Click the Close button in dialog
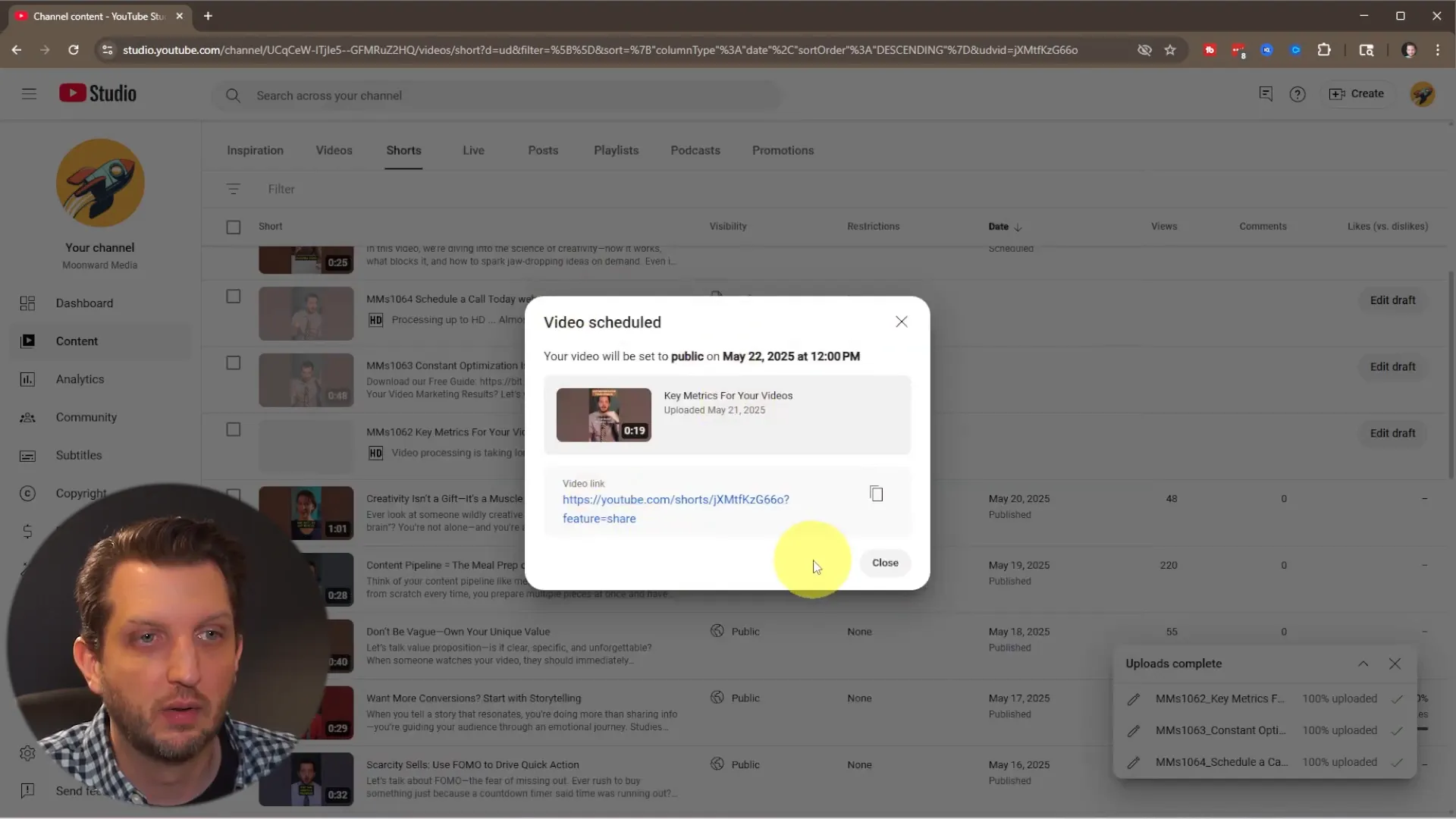This screenshot has height=819, width=1456. [x=885, y=563]
